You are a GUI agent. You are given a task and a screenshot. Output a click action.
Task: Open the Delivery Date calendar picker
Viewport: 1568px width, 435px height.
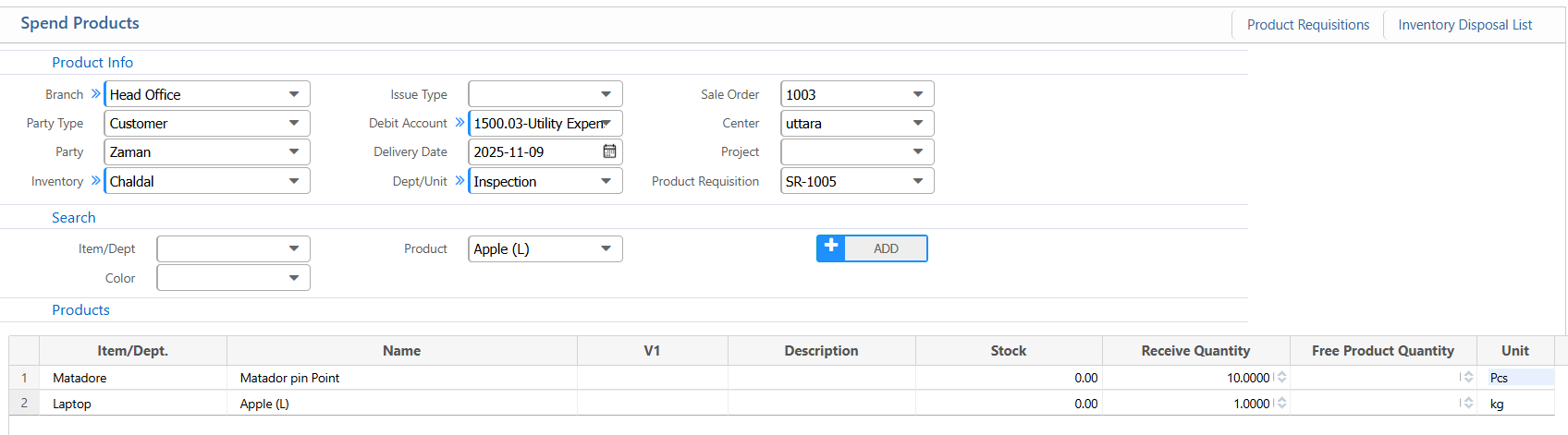pyautogui.click(x=609, y=151)
